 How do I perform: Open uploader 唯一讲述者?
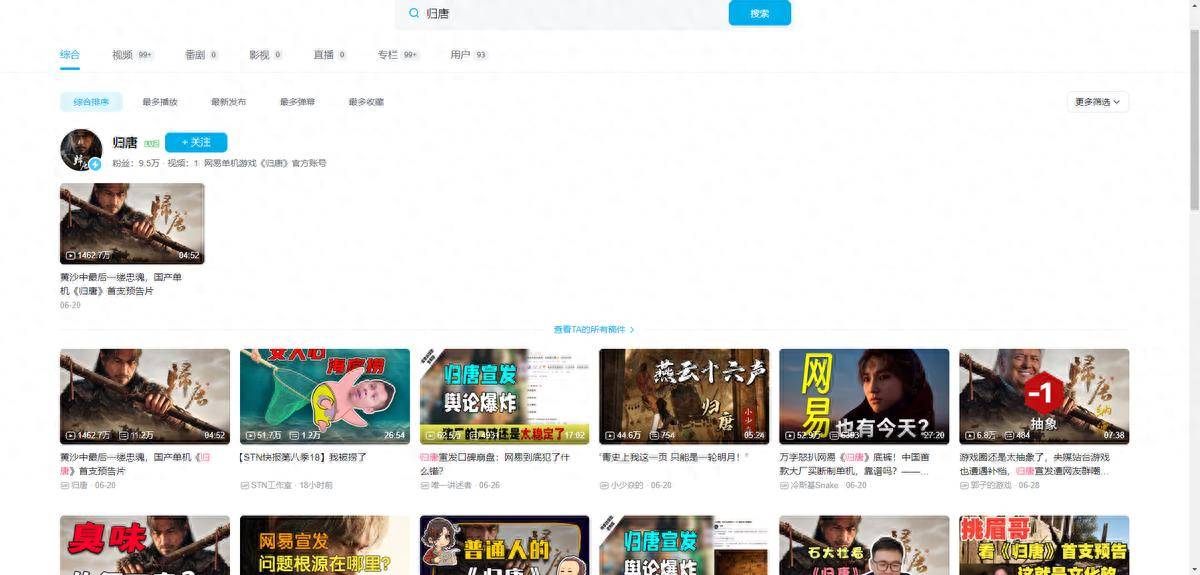click(452, 485)
